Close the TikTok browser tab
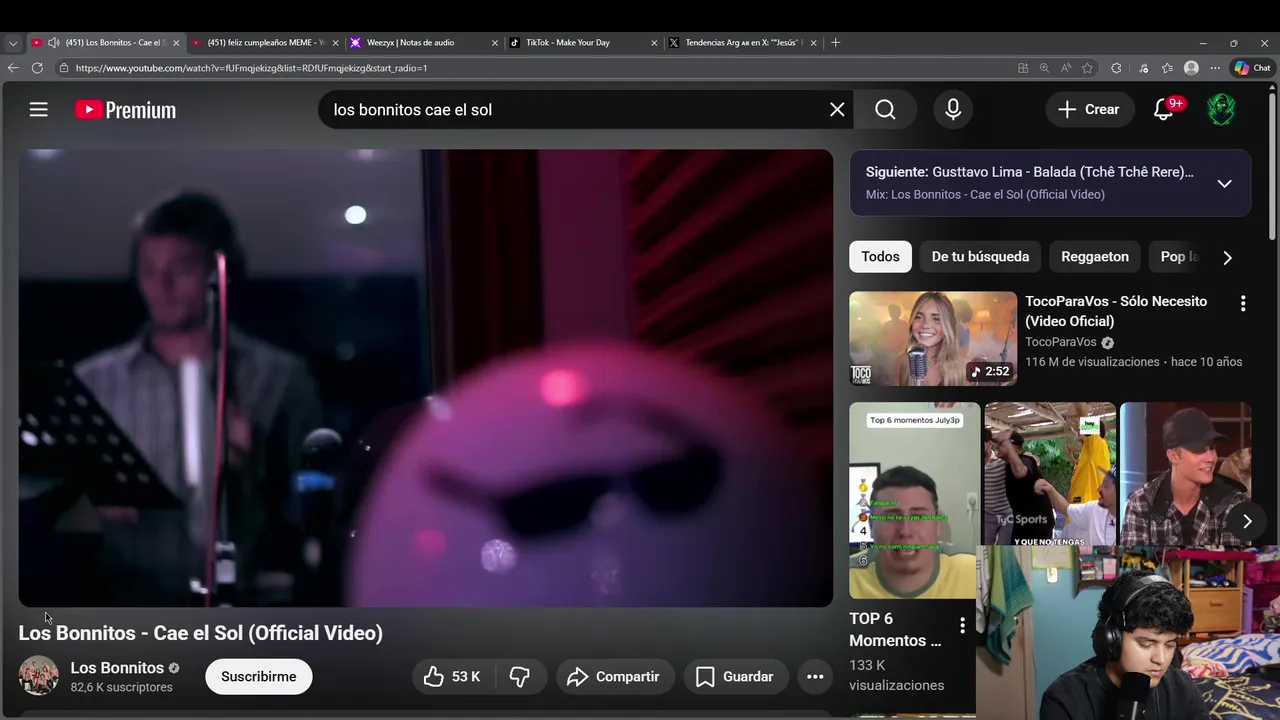 [x=654, y=43]
